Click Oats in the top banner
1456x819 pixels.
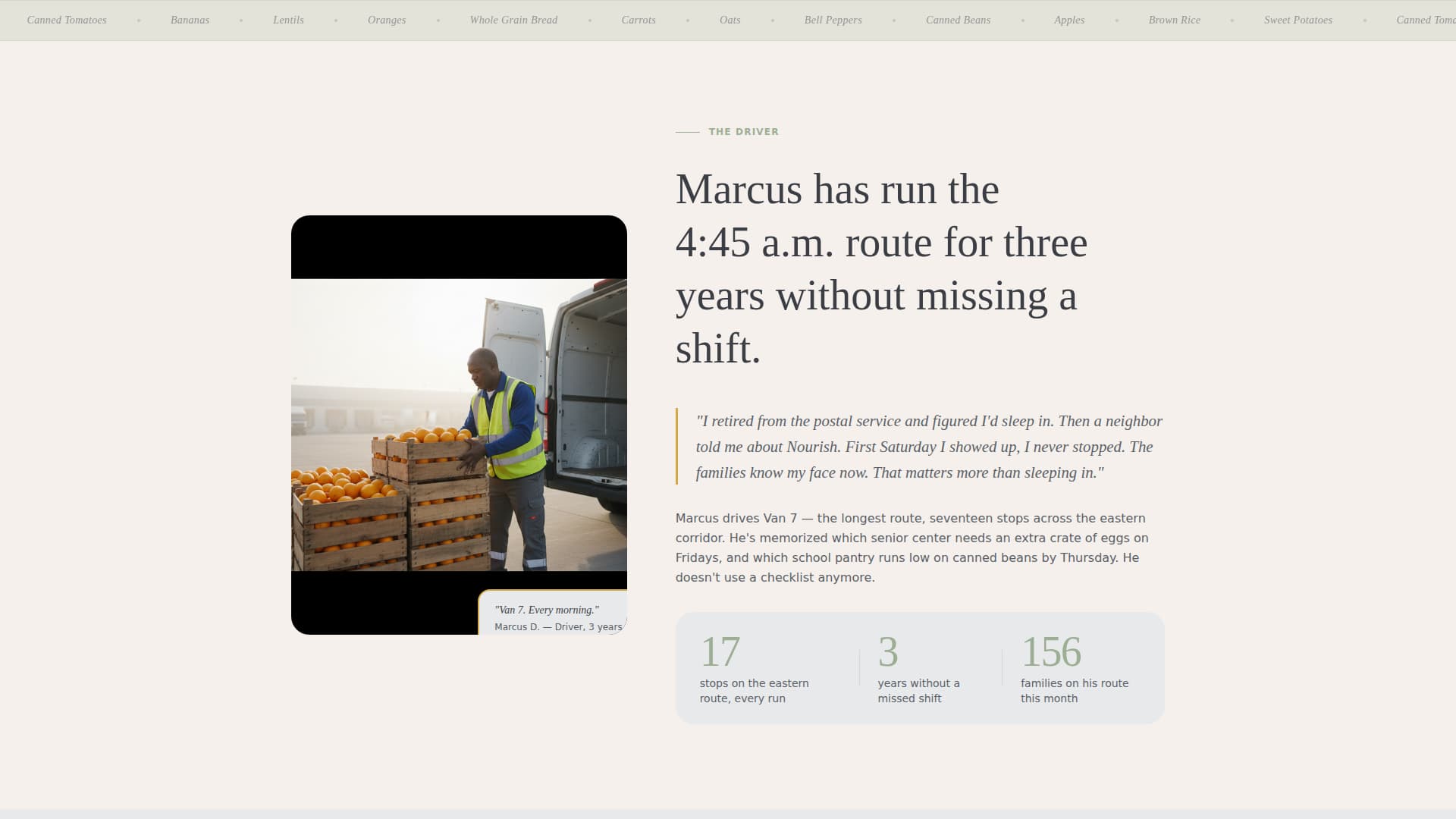pyautogui.click(x=730, y=20)
